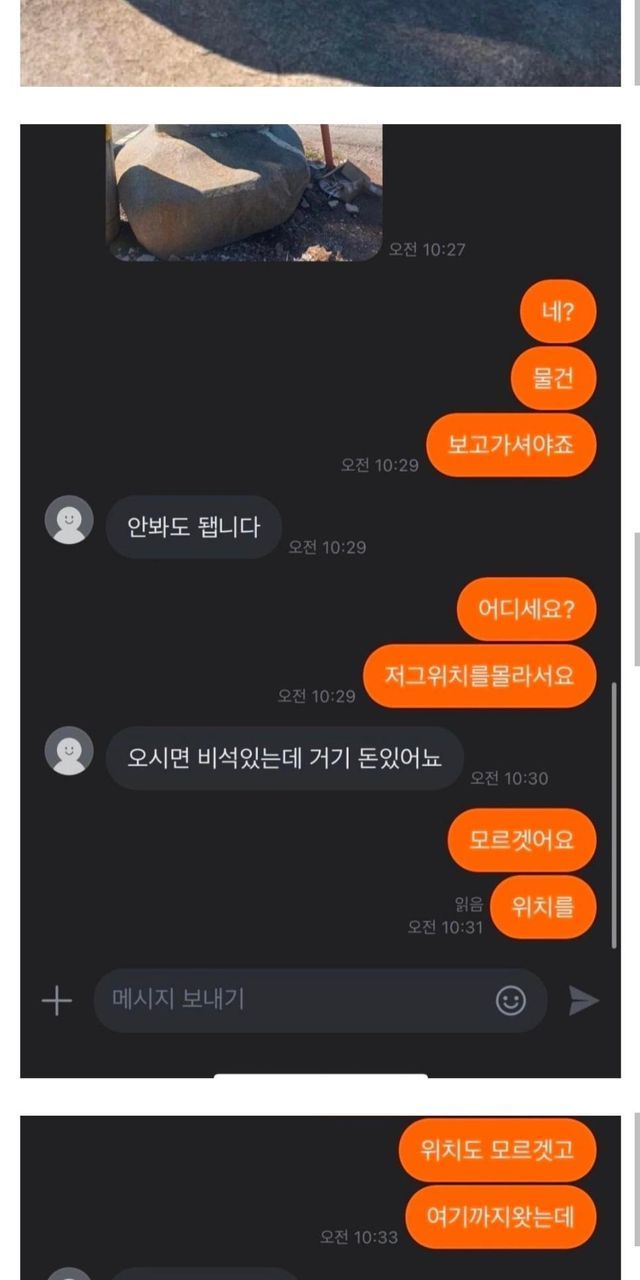This screenshot has width=640, height=1280.
Task: Tap the 안봐도 됩니다 message bubble
Action: [x=194, y=527]
